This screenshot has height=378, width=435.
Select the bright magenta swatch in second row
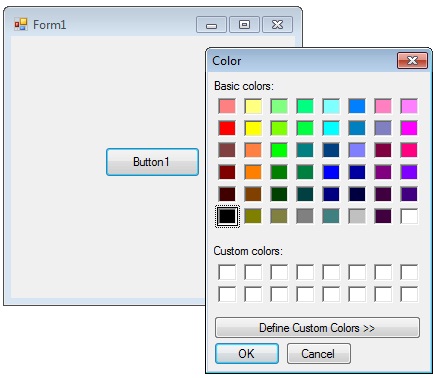[x=409, y=128]
